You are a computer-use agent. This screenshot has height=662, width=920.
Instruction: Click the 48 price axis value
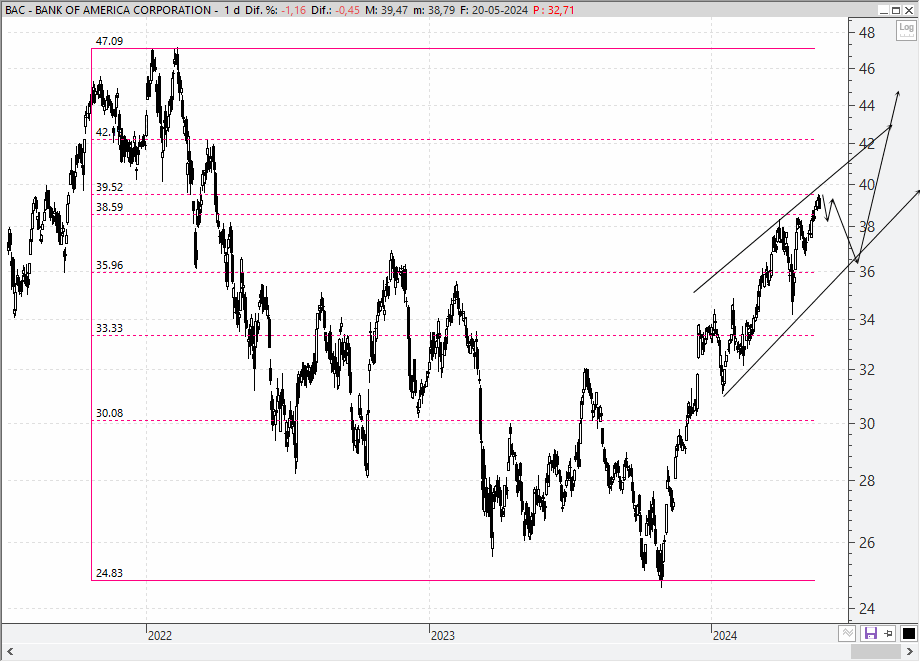[867, 33]
